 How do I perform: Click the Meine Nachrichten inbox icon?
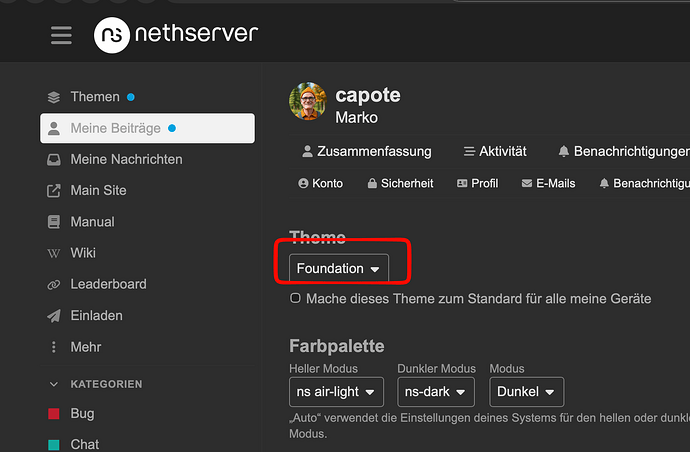coord(54,159)
